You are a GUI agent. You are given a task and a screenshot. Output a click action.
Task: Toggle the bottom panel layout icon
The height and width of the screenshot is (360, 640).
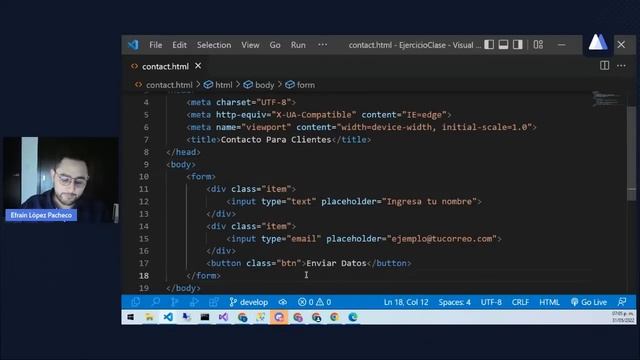click(x=503, y=44)
